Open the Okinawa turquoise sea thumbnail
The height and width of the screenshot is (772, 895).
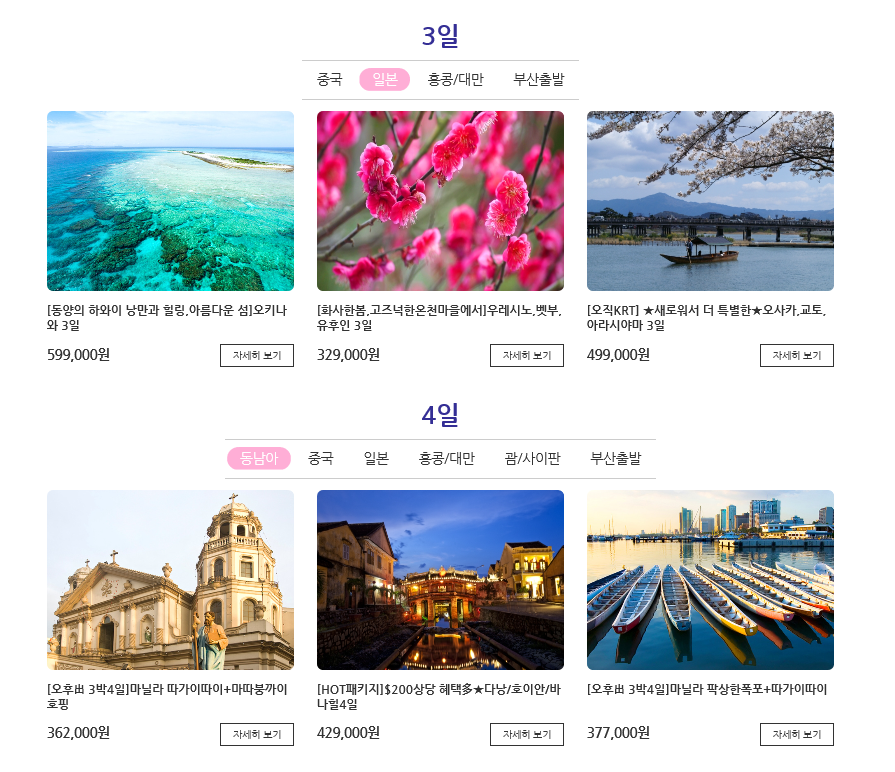[170, 201]
